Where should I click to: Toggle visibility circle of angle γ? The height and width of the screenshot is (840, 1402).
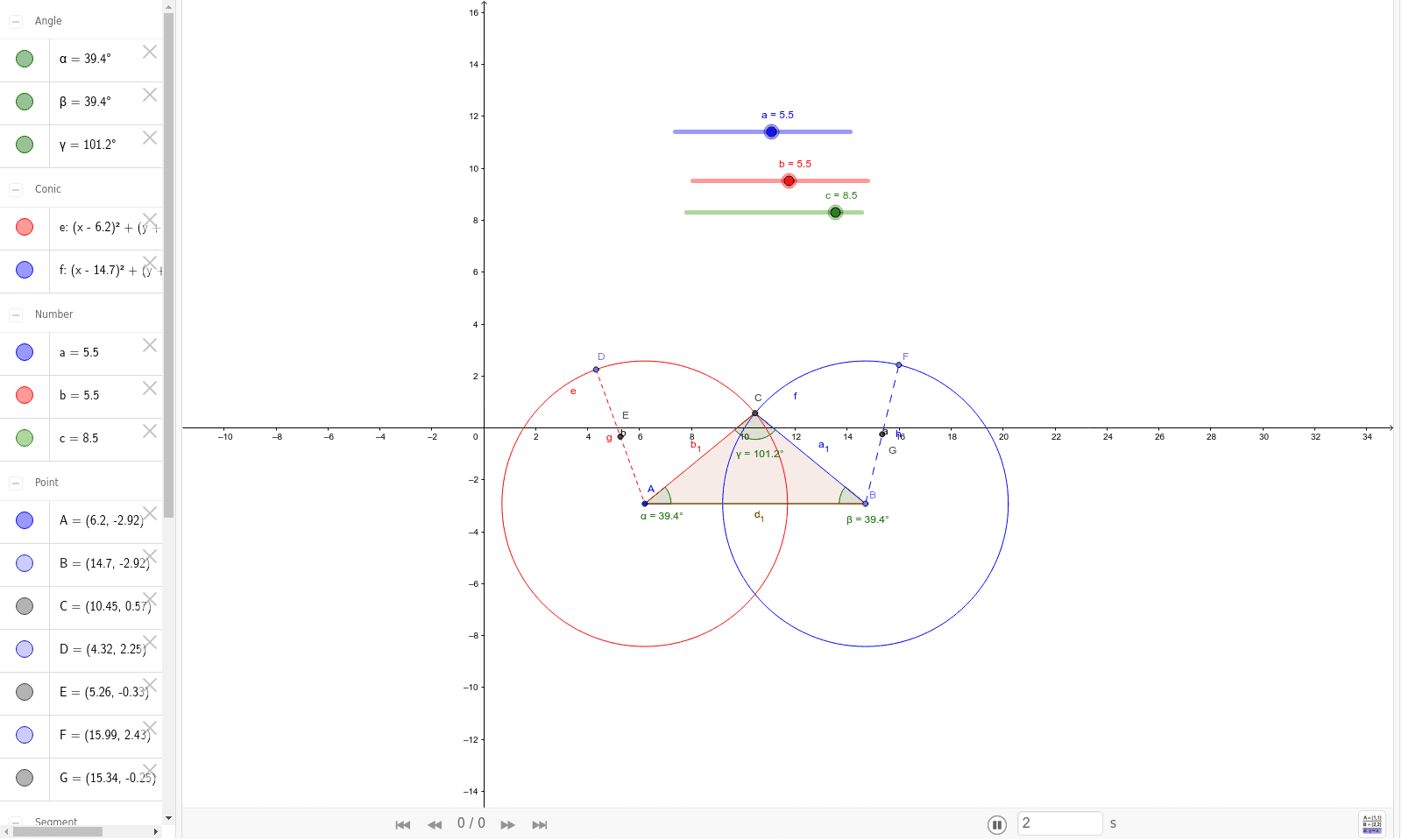tap(25, 145)
